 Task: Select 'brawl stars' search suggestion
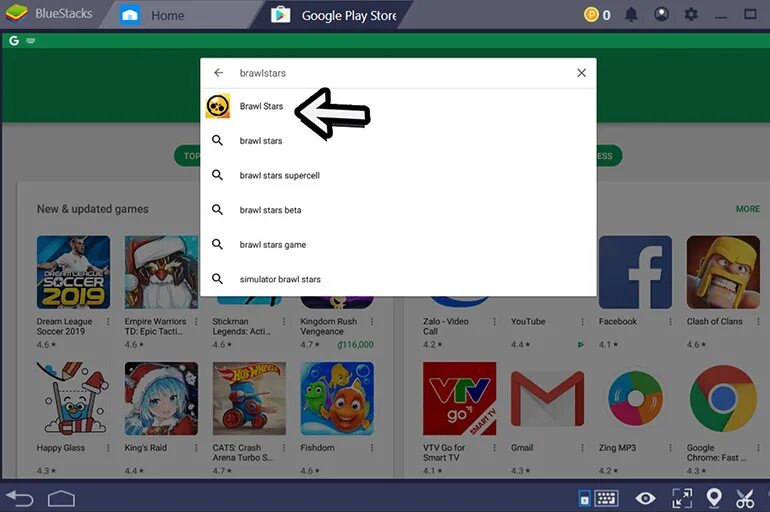click(x=398, y=141)
